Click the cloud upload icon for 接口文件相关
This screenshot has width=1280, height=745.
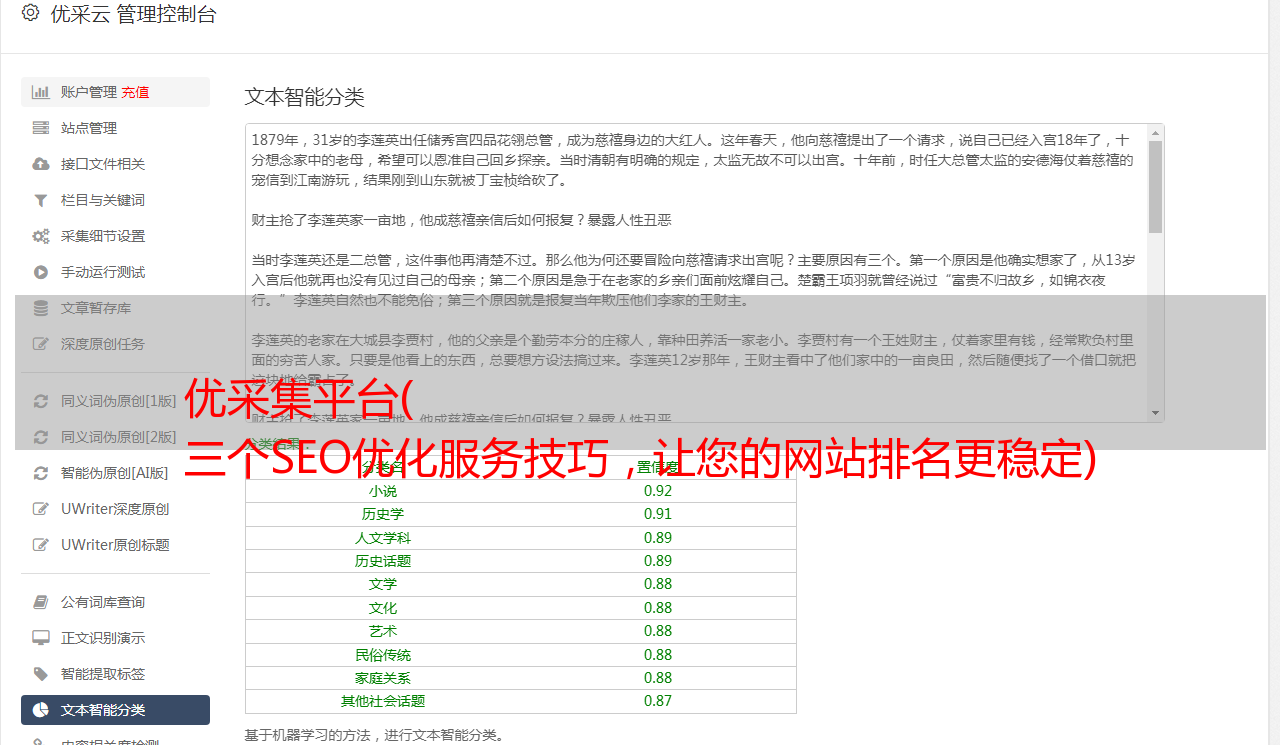click(x=41, y=164)
